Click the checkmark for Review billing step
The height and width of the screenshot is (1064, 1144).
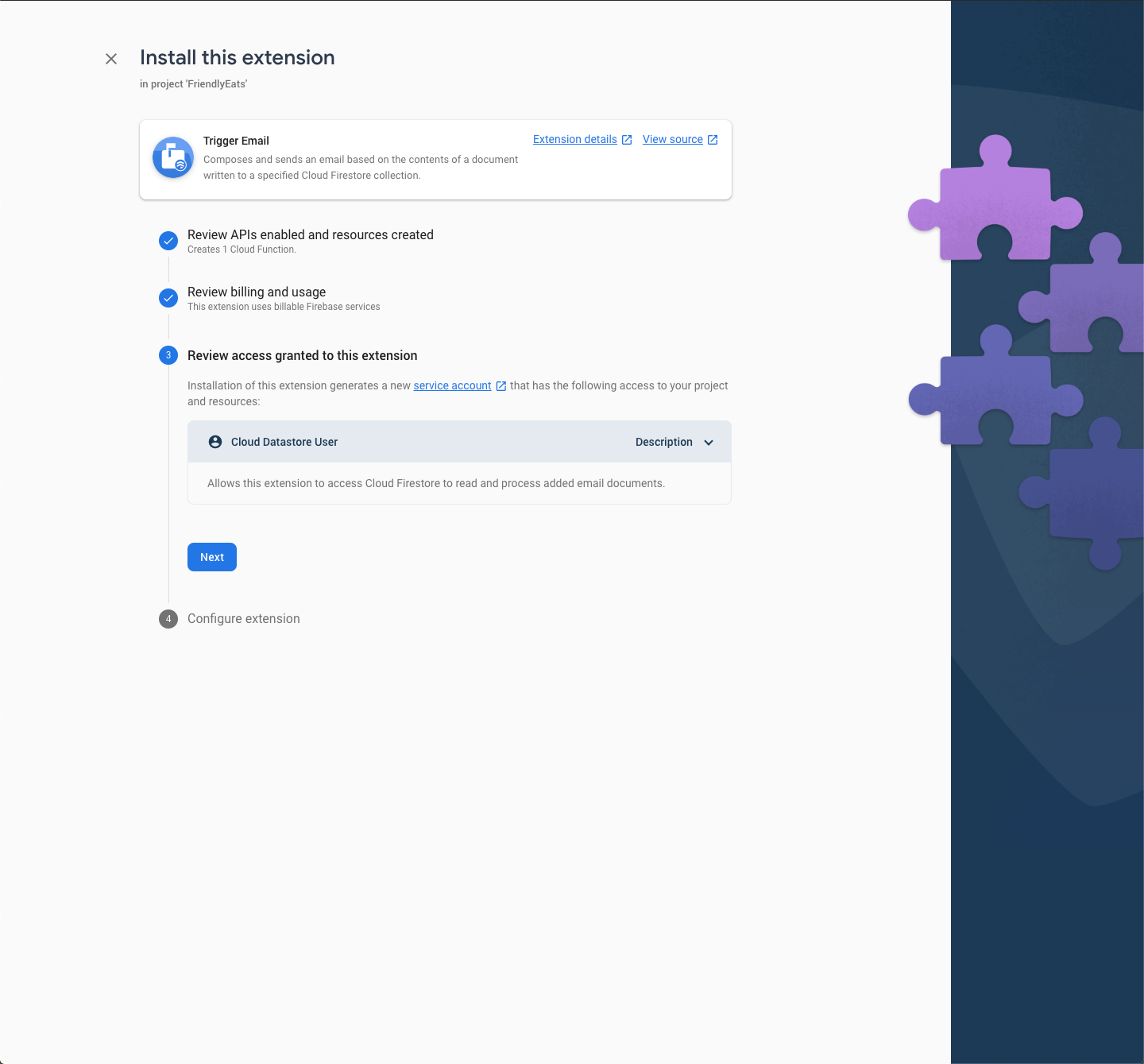coord(168,298)
